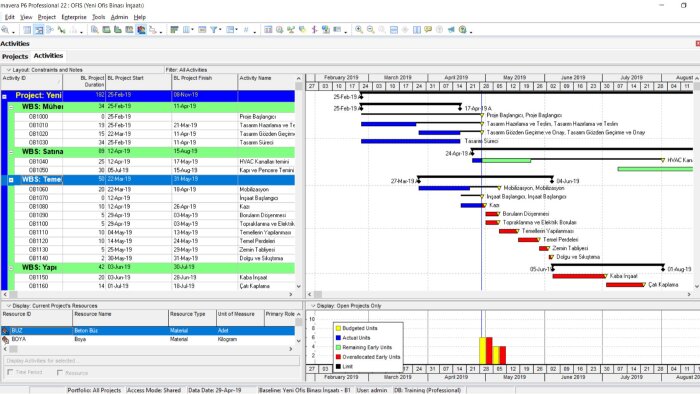700x394 pixels.
Task: Select the Activities tab
Action: click(48, 56)
